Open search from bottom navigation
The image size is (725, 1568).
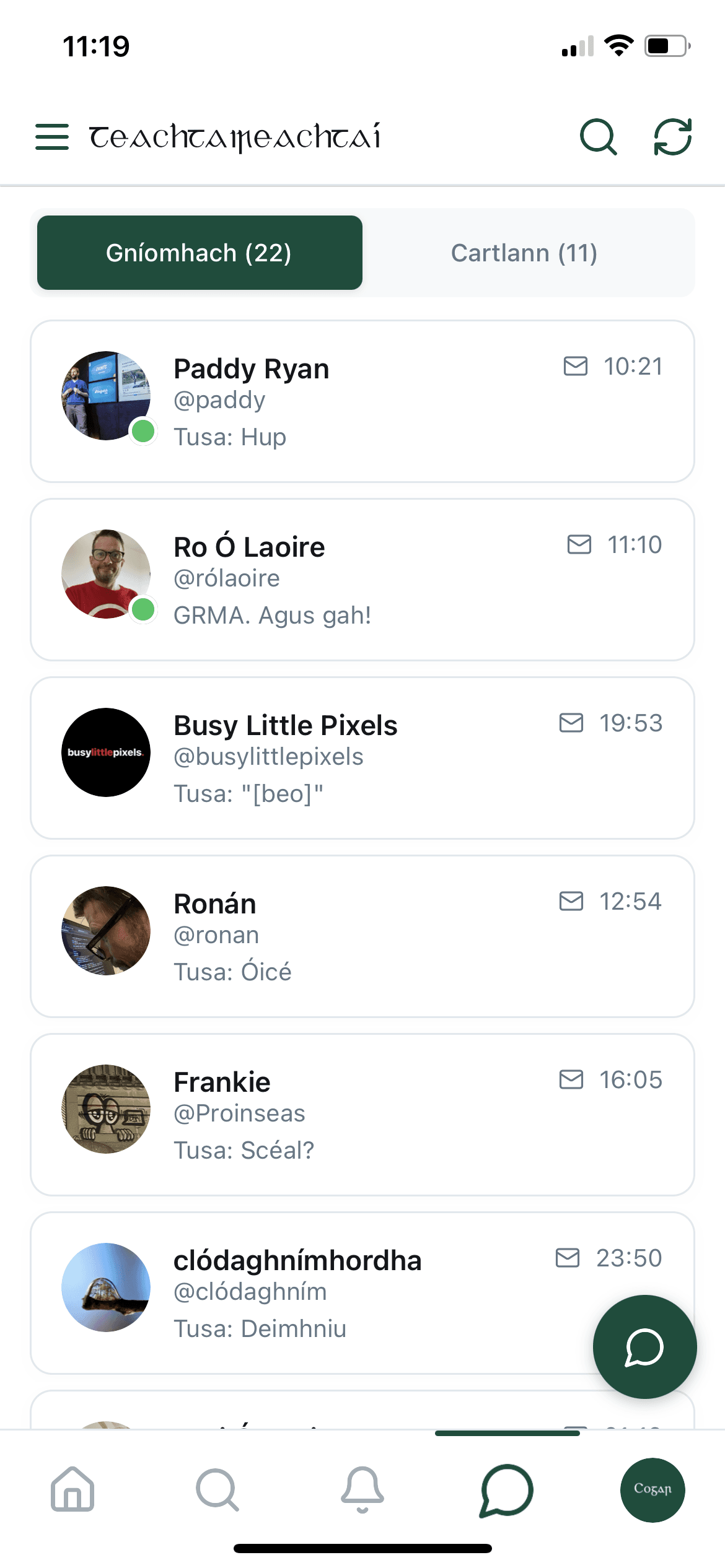[x=217, y=1489]
